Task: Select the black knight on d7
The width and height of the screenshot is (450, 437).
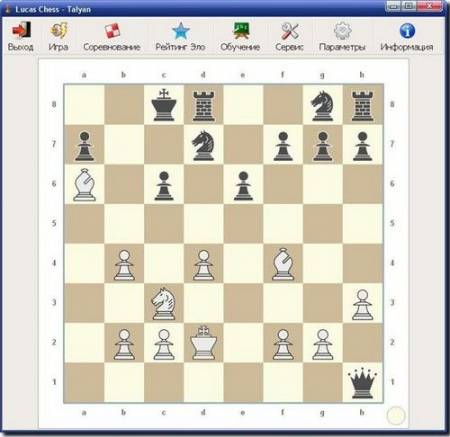Action: coord(203,145)
